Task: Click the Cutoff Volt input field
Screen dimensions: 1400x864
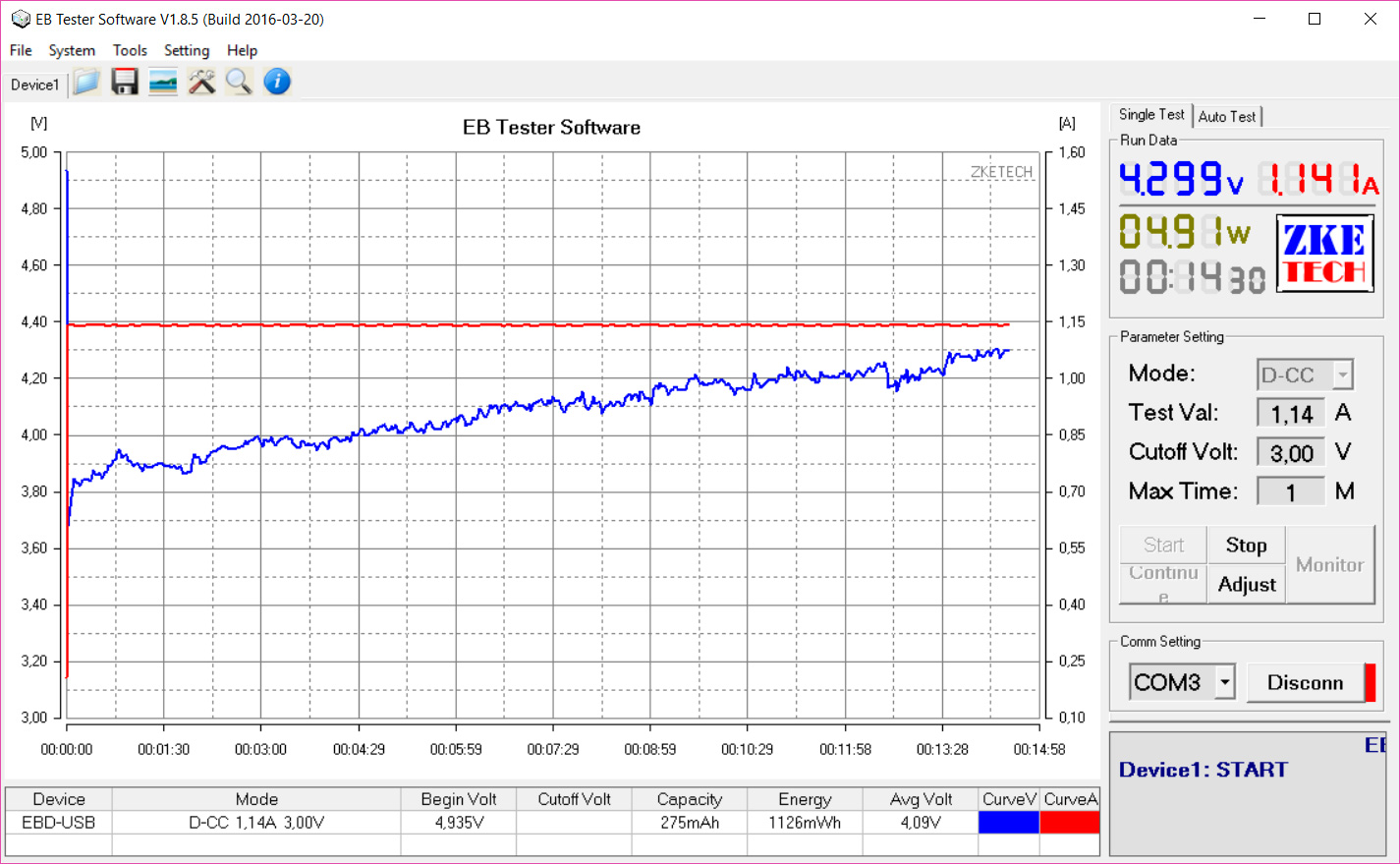Action: pyautogui.click(x=1291, y=453)
